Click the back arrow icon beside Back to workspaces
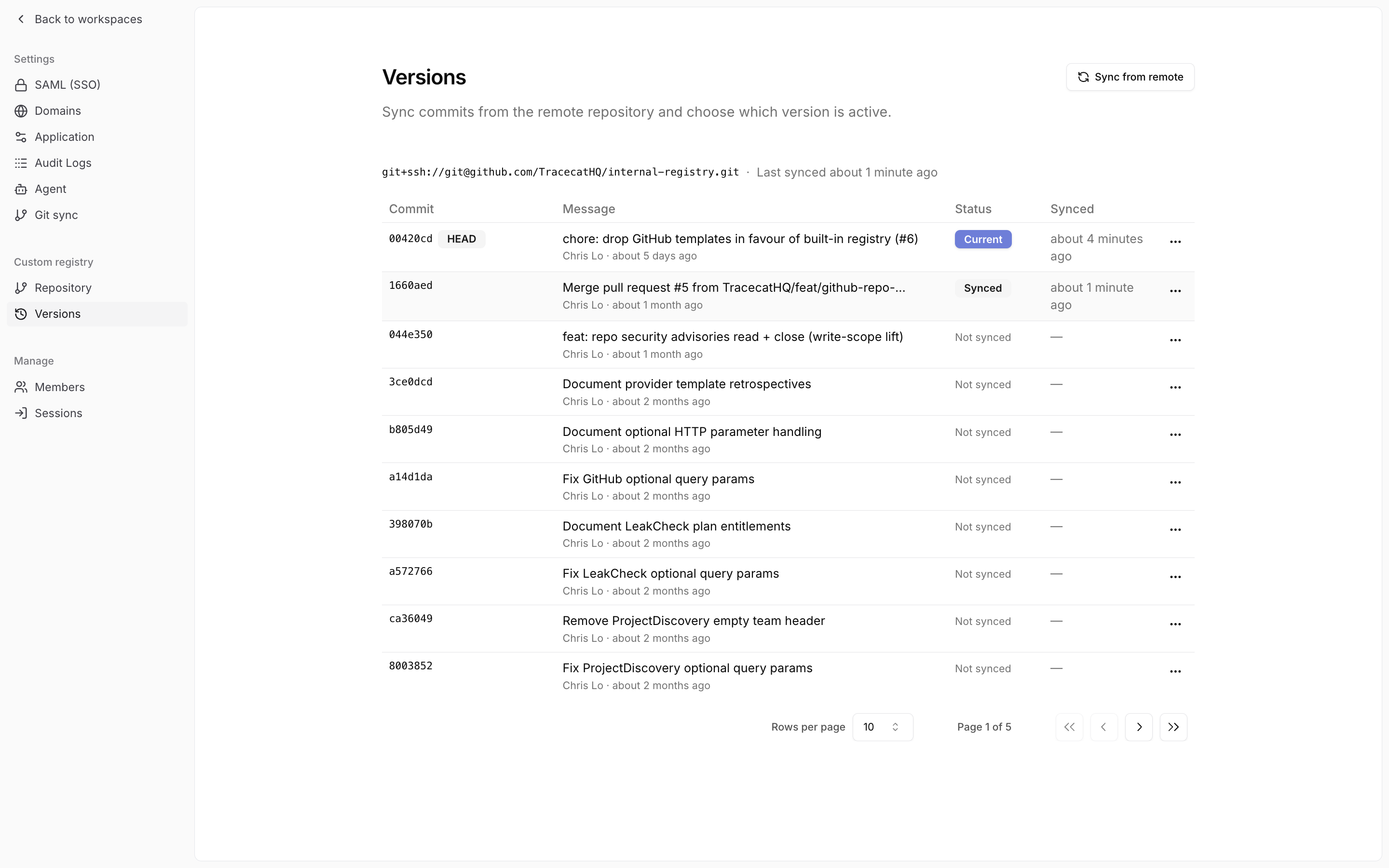Image resolution: width=1389 pixels, height=868 pixels. (x=21, y=19)
